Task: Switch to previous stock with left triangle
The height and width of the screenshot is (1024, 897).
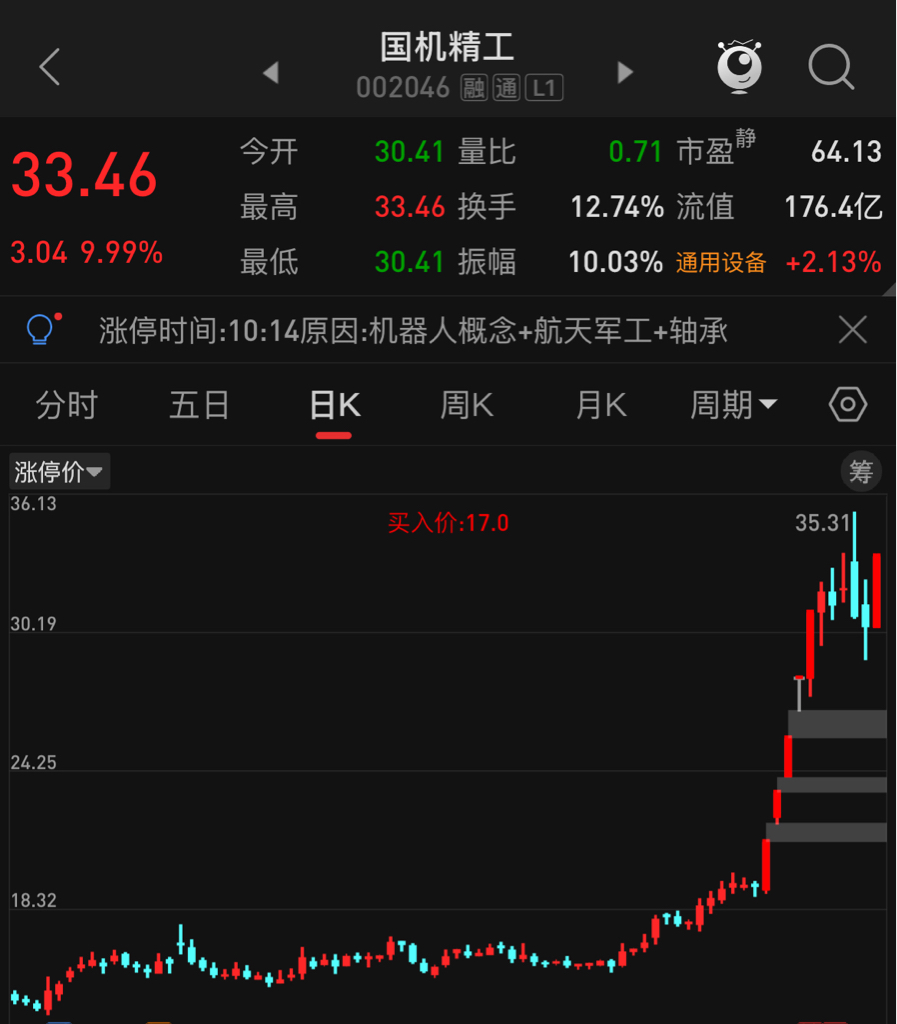Action: click(271, 72)
